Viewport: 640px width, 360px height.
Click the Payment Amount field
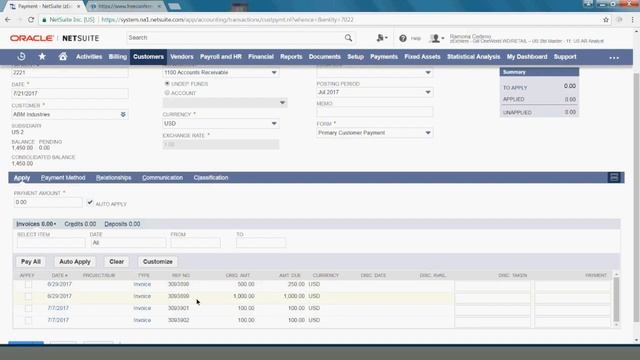pyautogui.click(x=48, y=202)
